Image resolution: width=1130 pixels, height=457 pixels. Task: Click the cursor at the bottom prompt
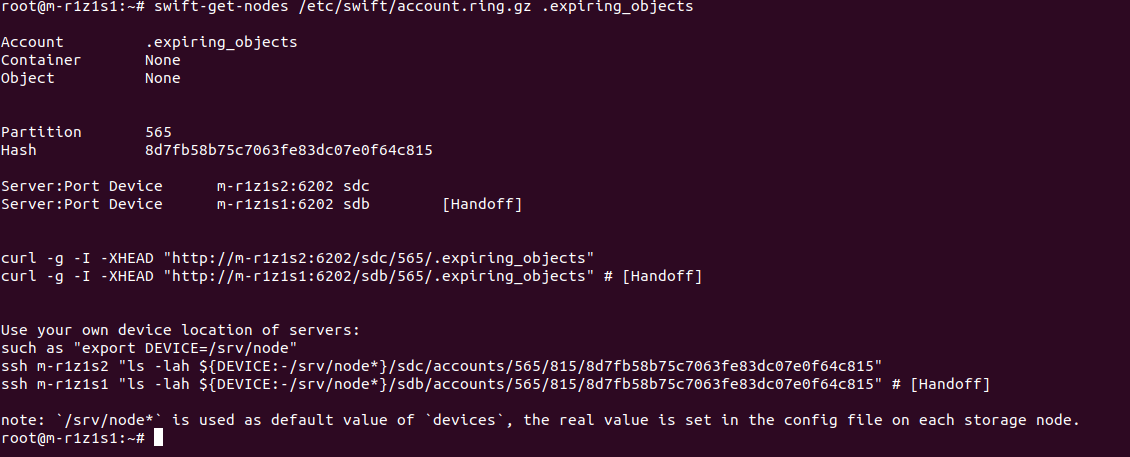[x=158, y=439]
